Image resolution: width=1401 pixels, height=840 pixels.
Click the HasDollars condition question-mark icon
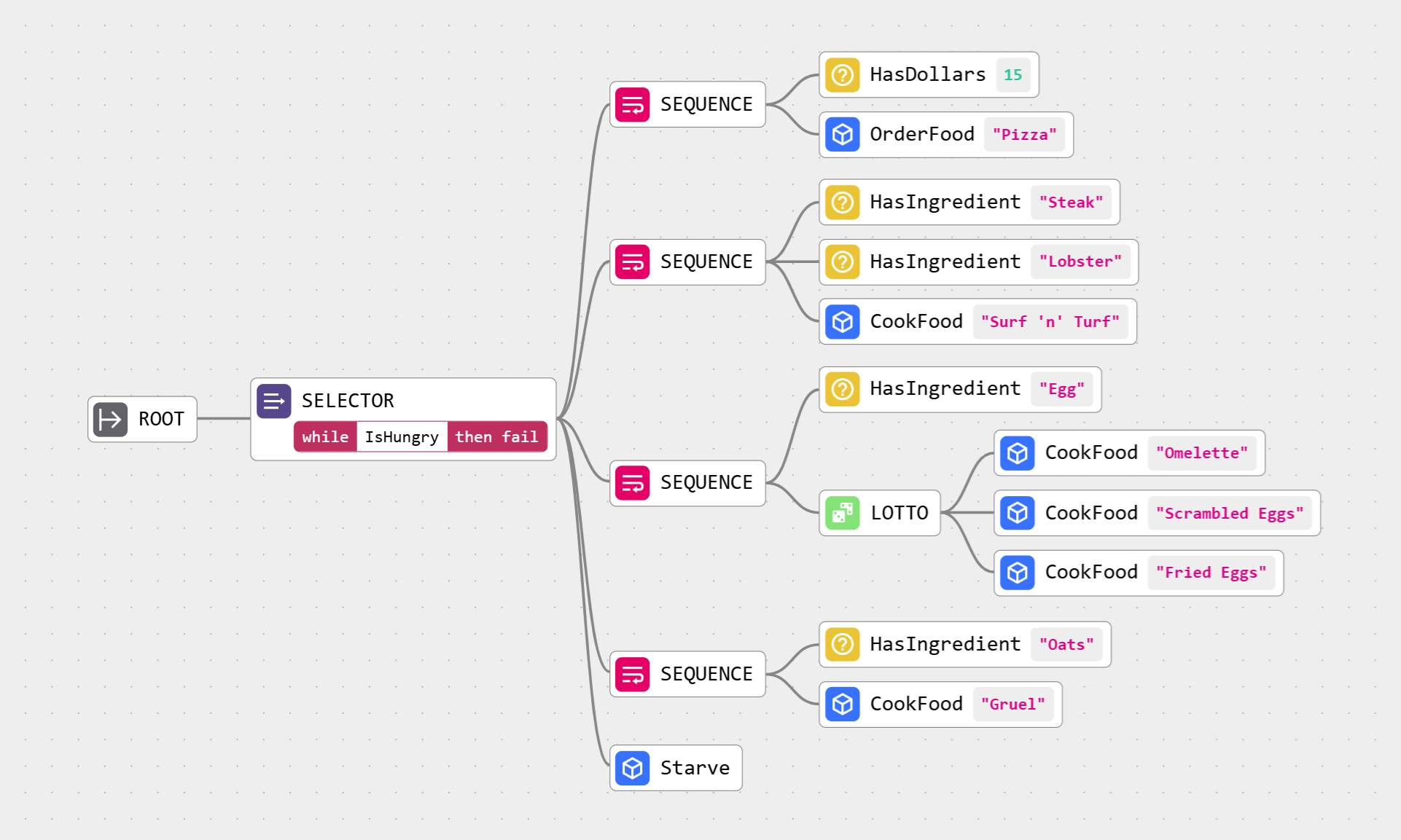click(842, 75)
